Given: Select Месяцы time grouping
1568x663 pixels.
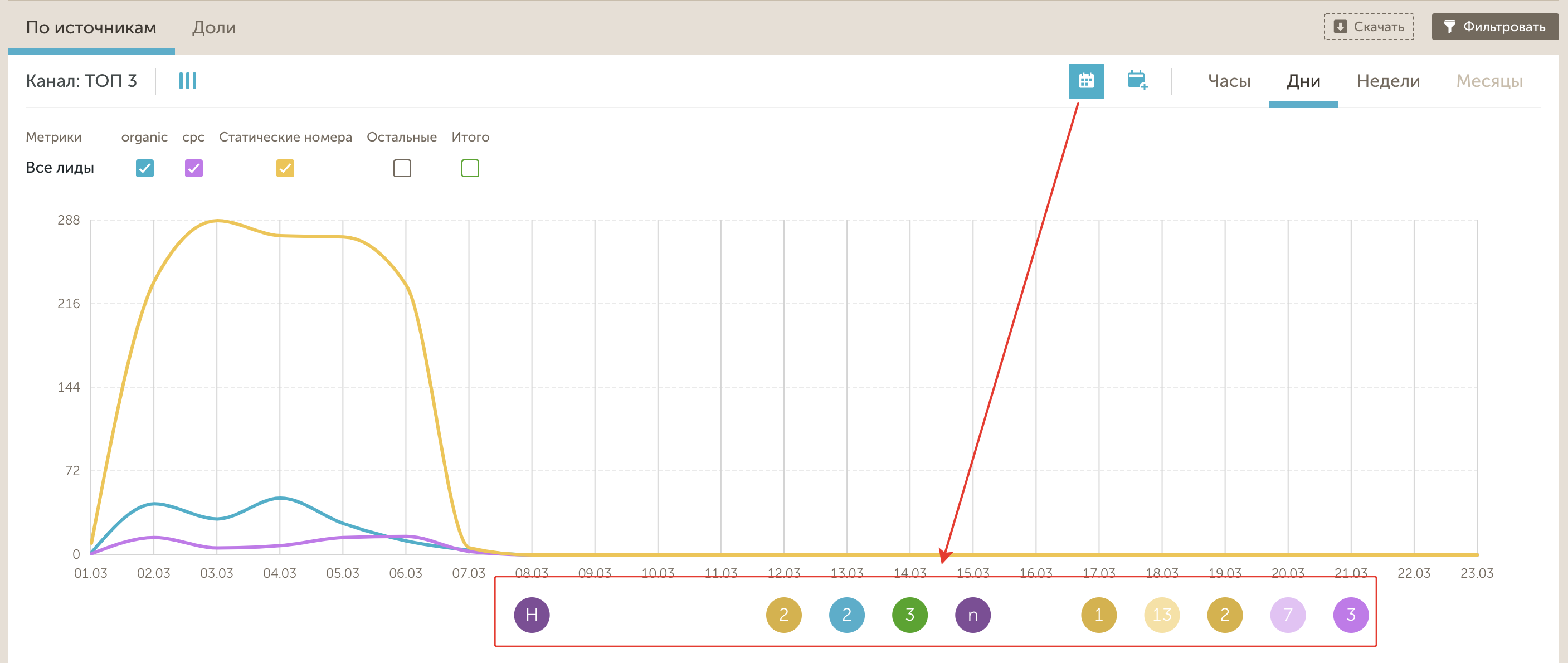Looking at the screenshot, I should [1489, 81].
